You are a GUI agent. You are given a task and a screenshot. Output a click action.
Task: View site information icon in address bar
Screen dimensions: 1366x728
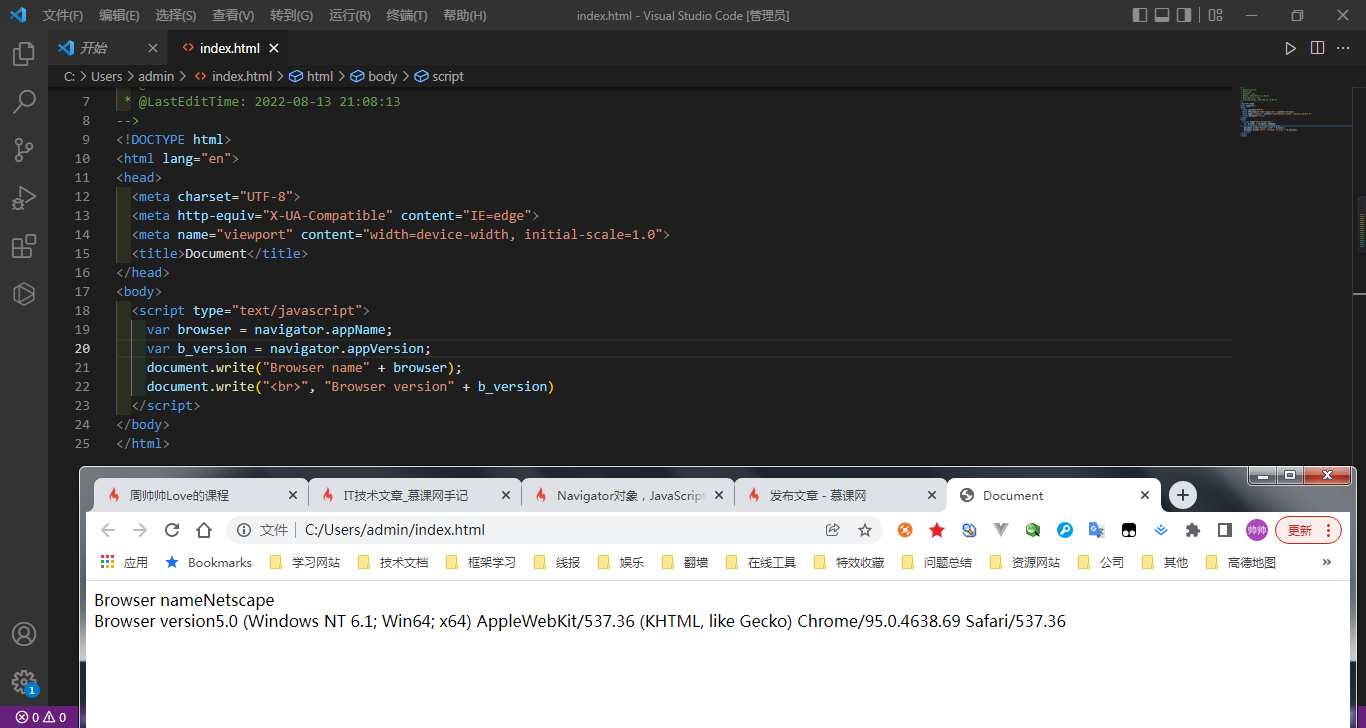coord(244,530)
